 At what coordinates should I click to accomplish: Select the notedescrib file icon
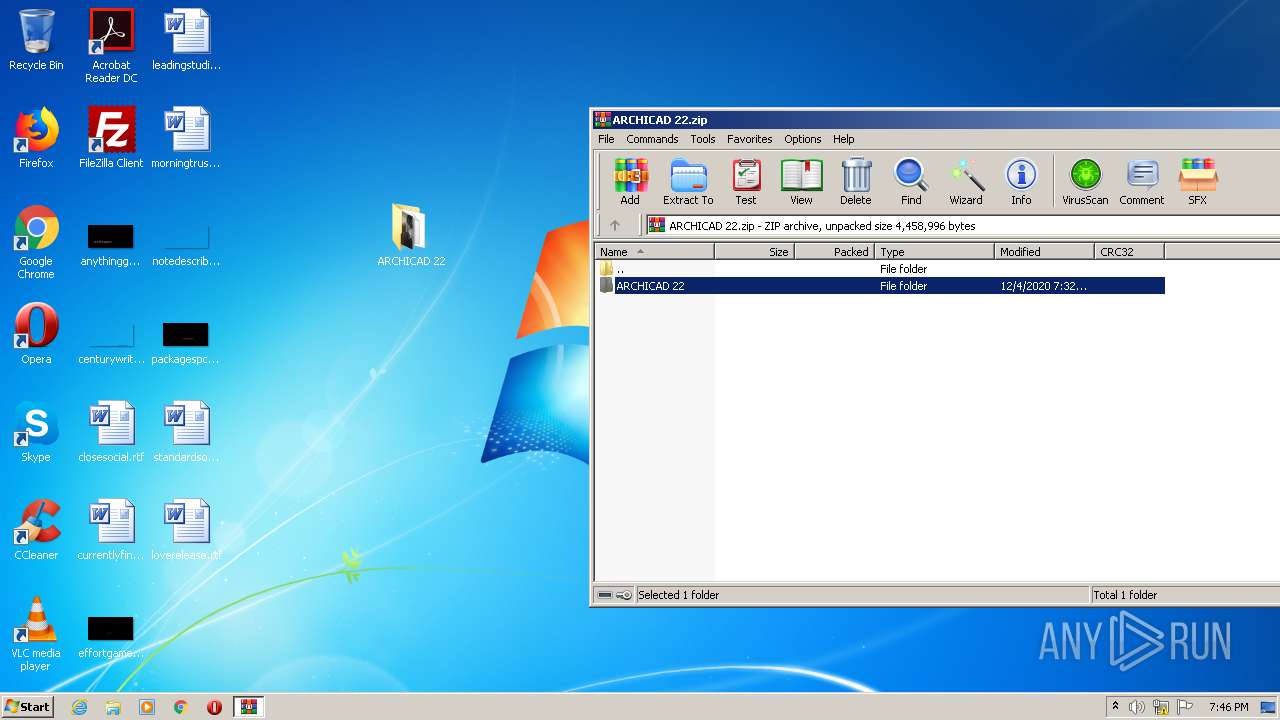(x=186, y=246)
